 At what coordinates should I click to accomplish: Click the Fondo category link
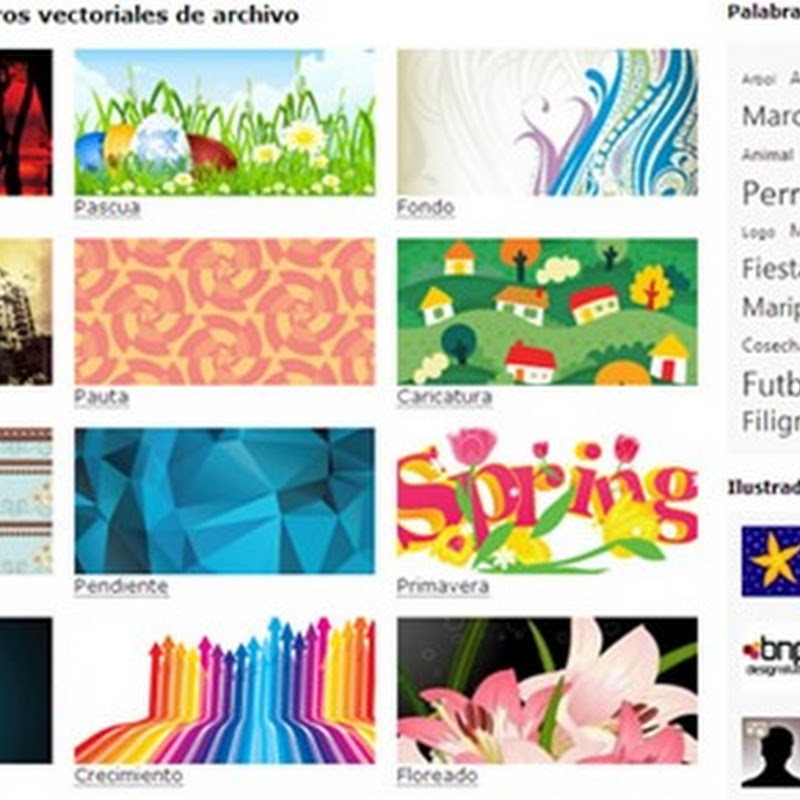click(426, 207)
